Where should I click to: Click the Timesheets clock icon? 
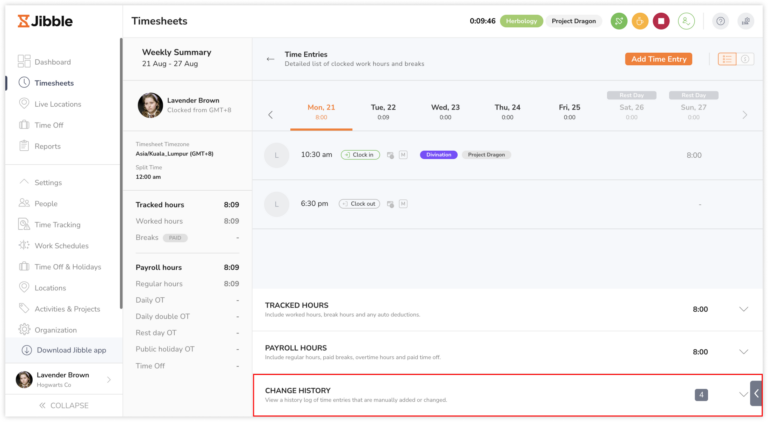click(24, 82)
